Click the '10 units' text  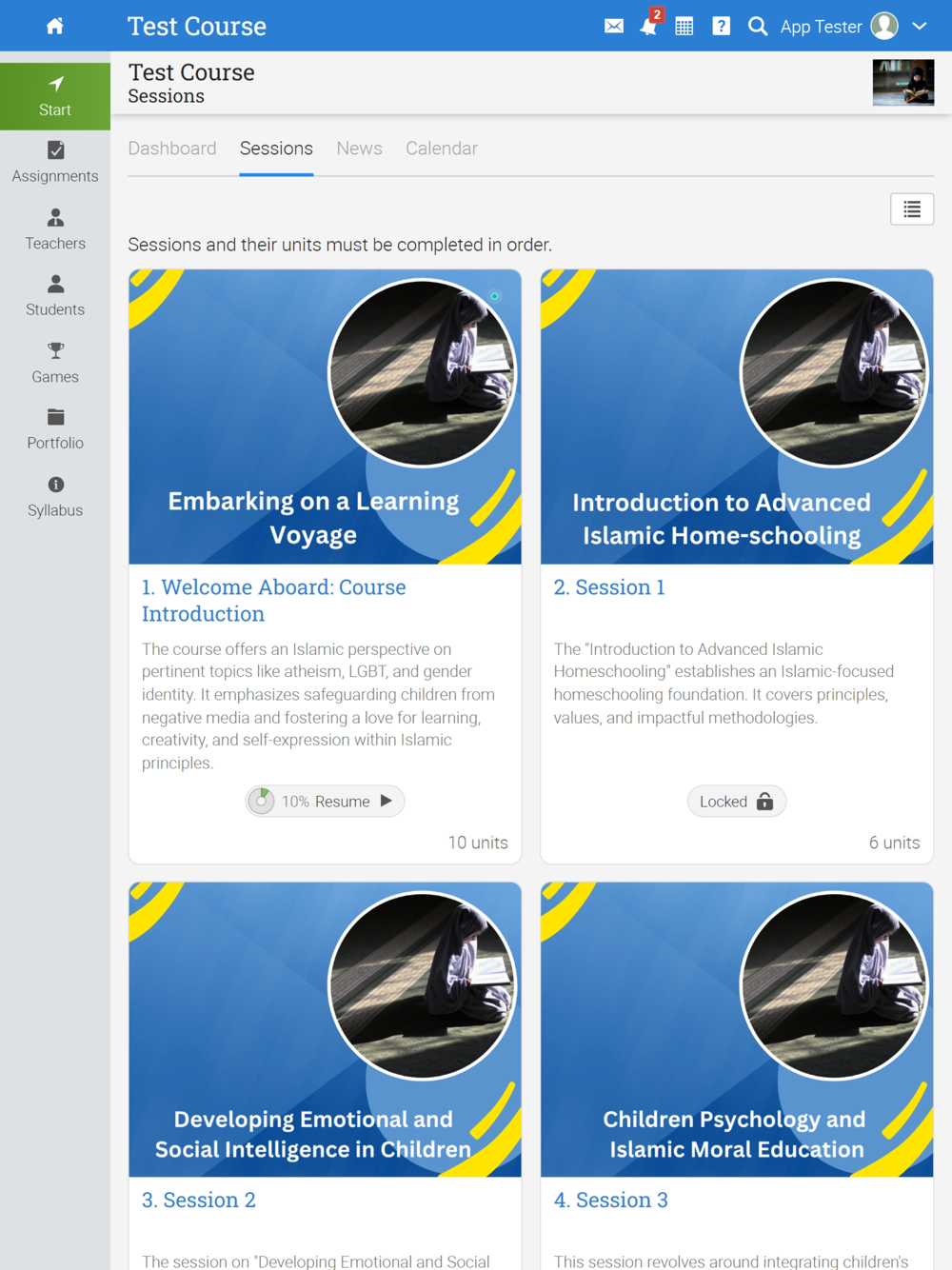(x=478, y=843)
